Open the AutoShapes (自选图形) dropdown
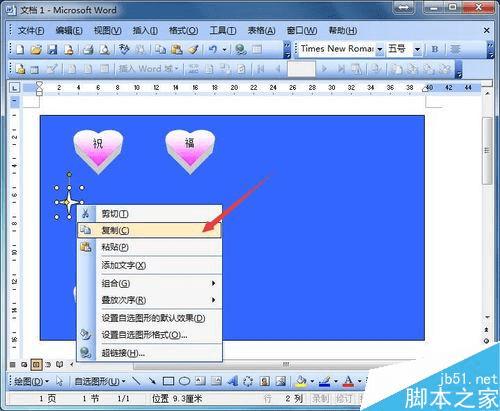Viewport: 500px width, 411px height. point(100,381)
